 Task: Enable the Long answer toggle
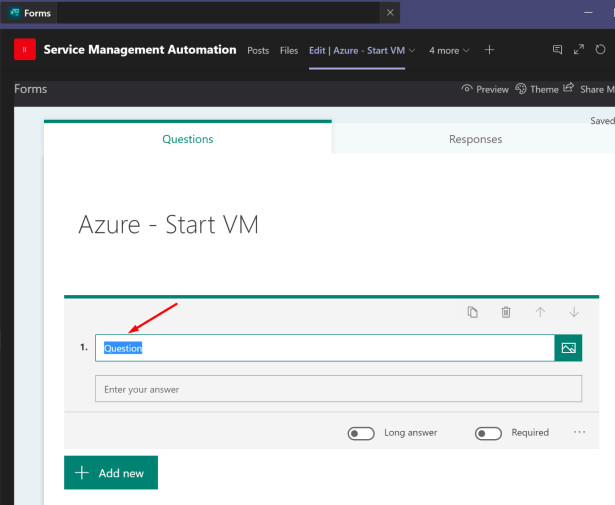[361, 433]
